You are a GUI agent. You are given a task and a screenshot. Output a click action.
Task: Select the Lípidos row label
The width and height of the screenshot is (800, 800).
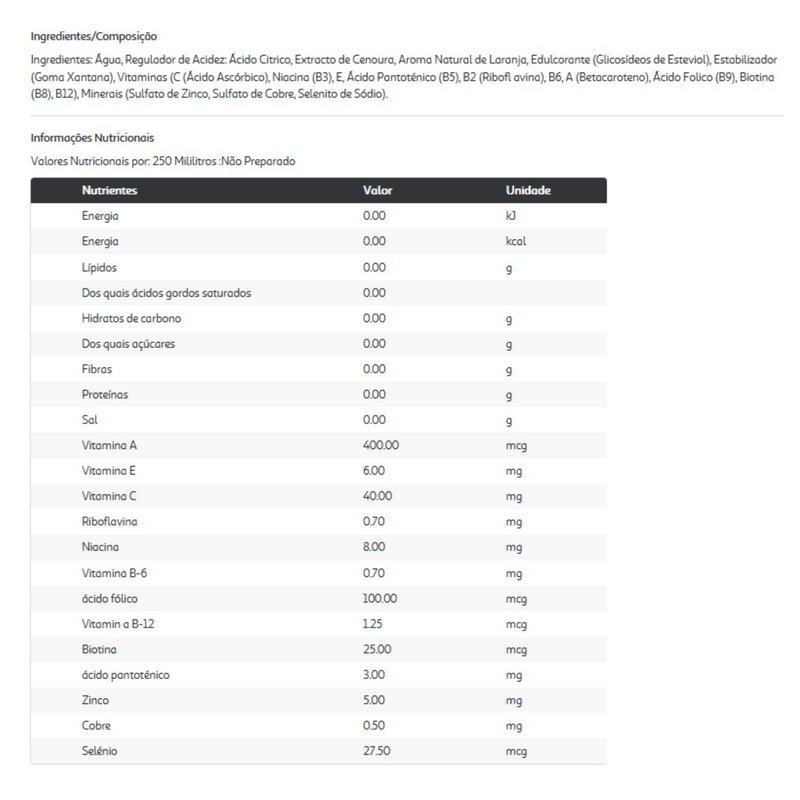100,267
